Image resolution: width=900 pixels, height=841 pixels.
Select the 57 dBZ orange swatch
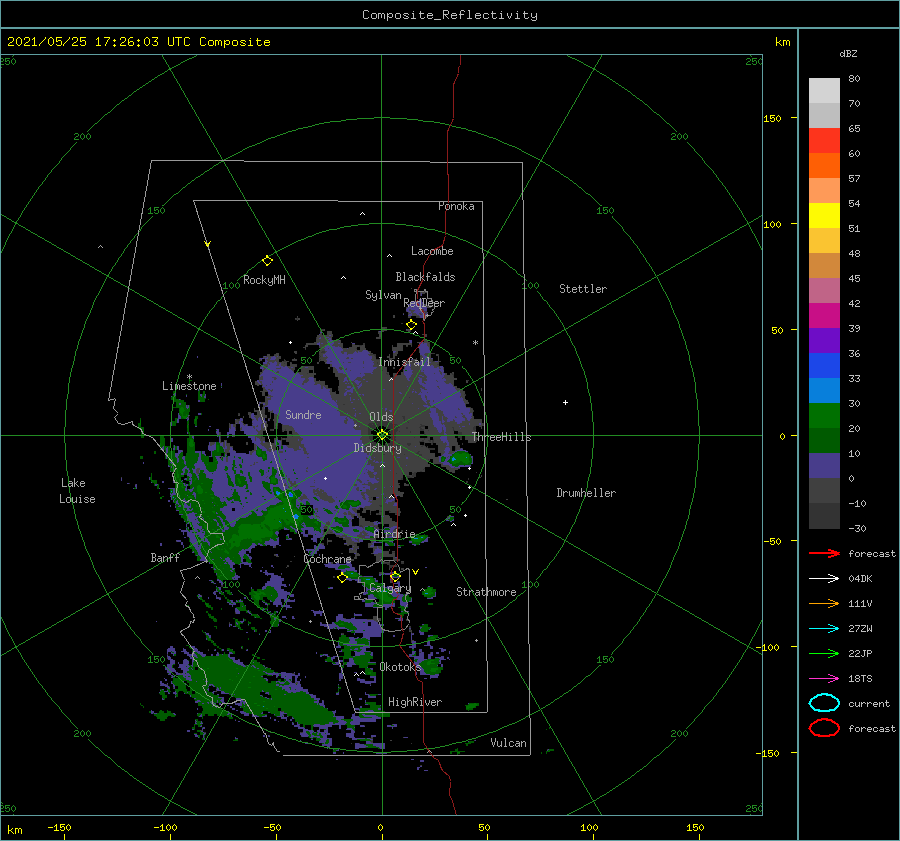[x=824, y=165]
